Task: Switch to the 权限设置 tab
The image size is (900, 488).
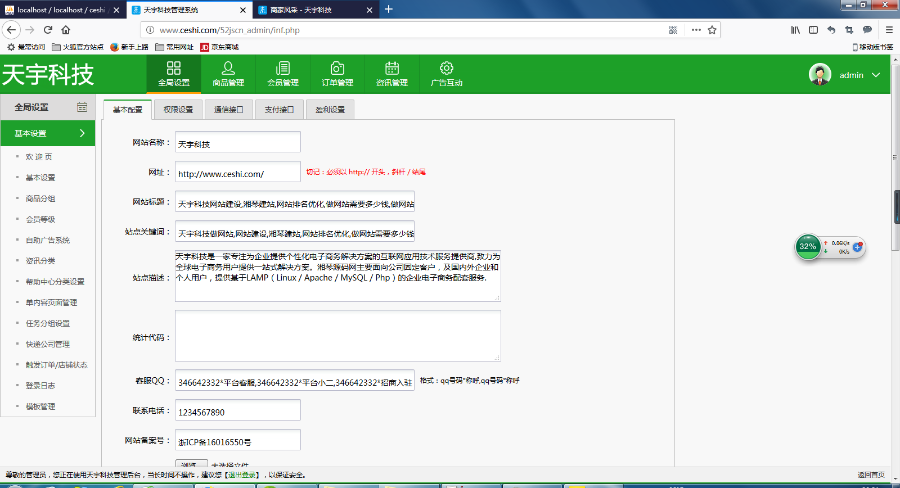Action: [178, 109]
